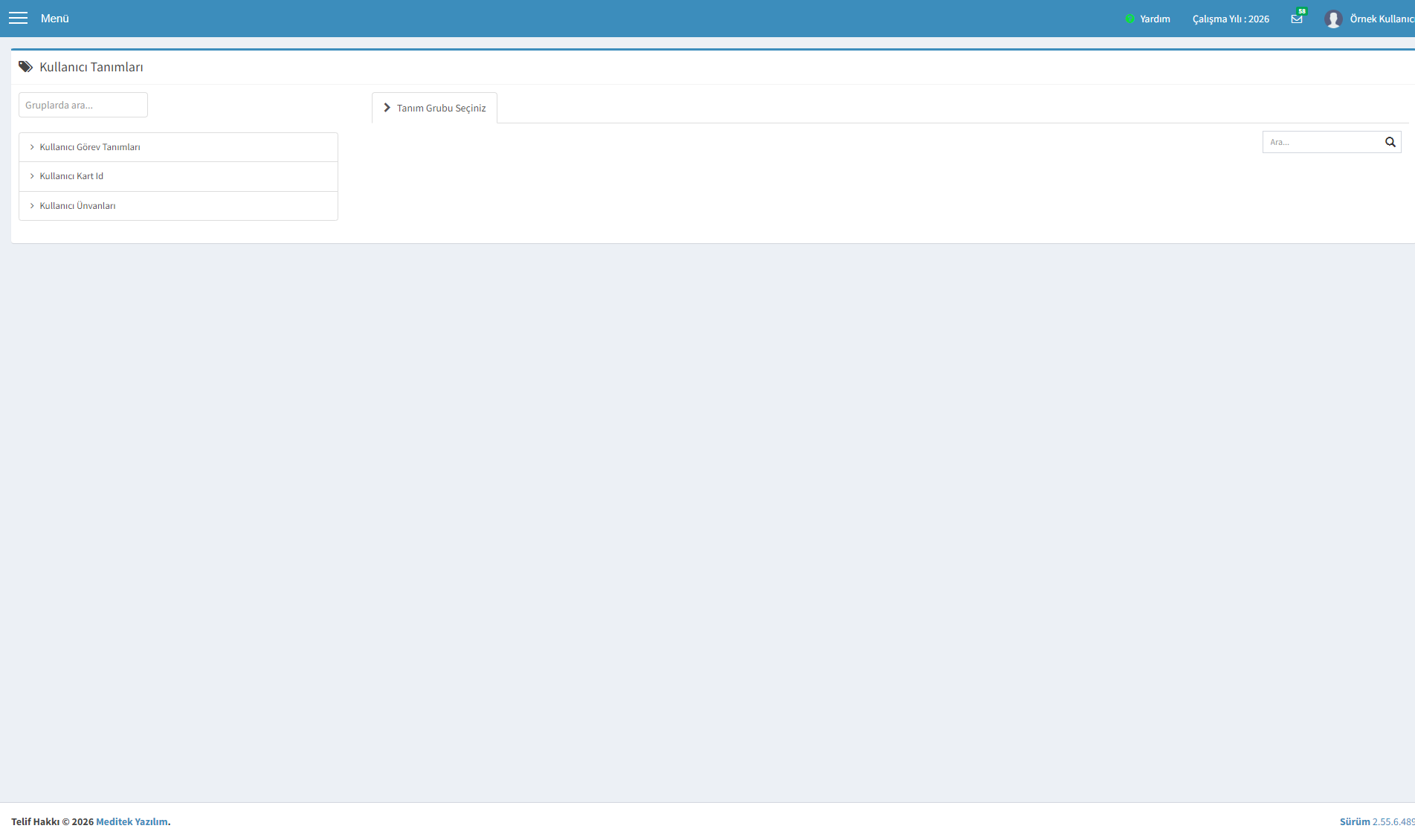Open the mail notifications envelope icon
The image size is (1415, 840).
coord(1297,19)
